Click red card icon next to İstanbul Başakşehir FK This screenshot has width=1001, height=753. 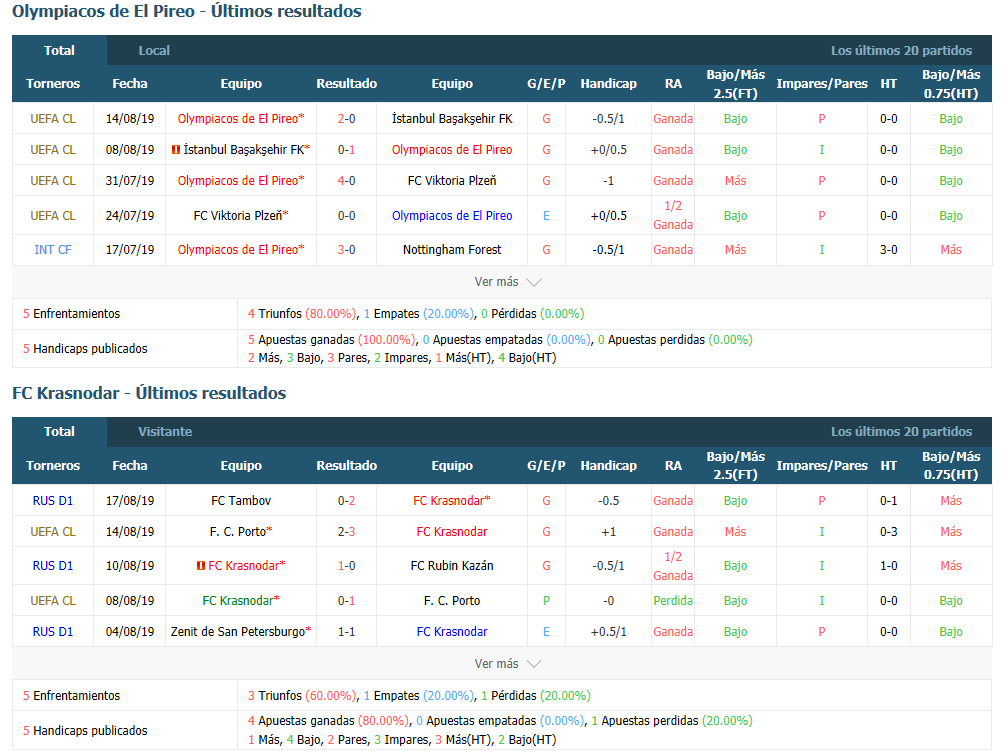point(176,150)
